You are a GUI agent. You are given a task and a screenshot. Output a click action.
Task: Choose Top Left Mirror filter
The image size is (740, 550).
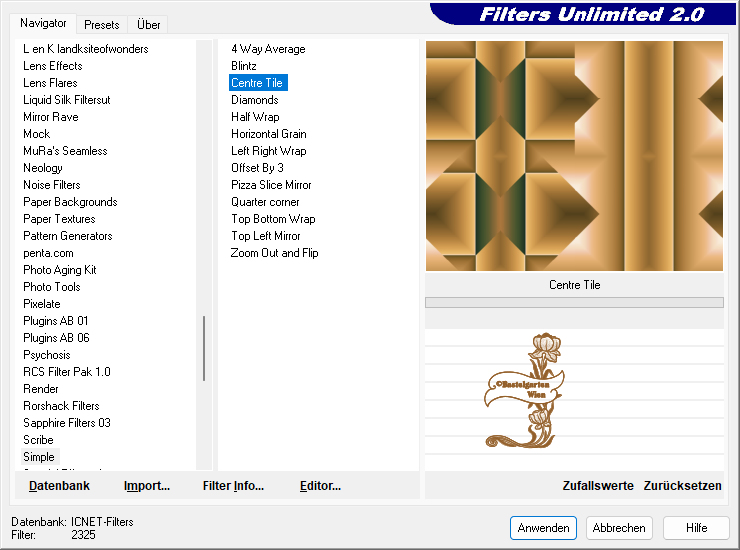pos(265,236)
